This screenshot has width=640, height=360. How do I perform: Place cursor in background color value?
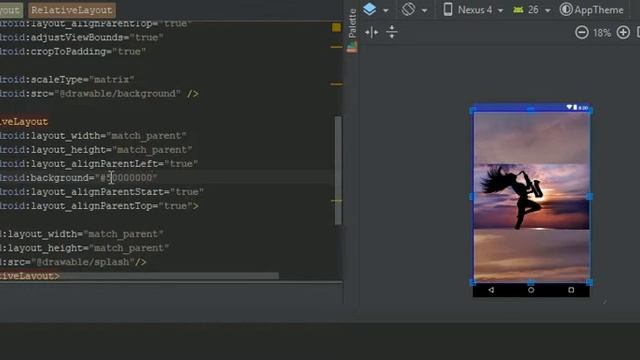point(126,178)
